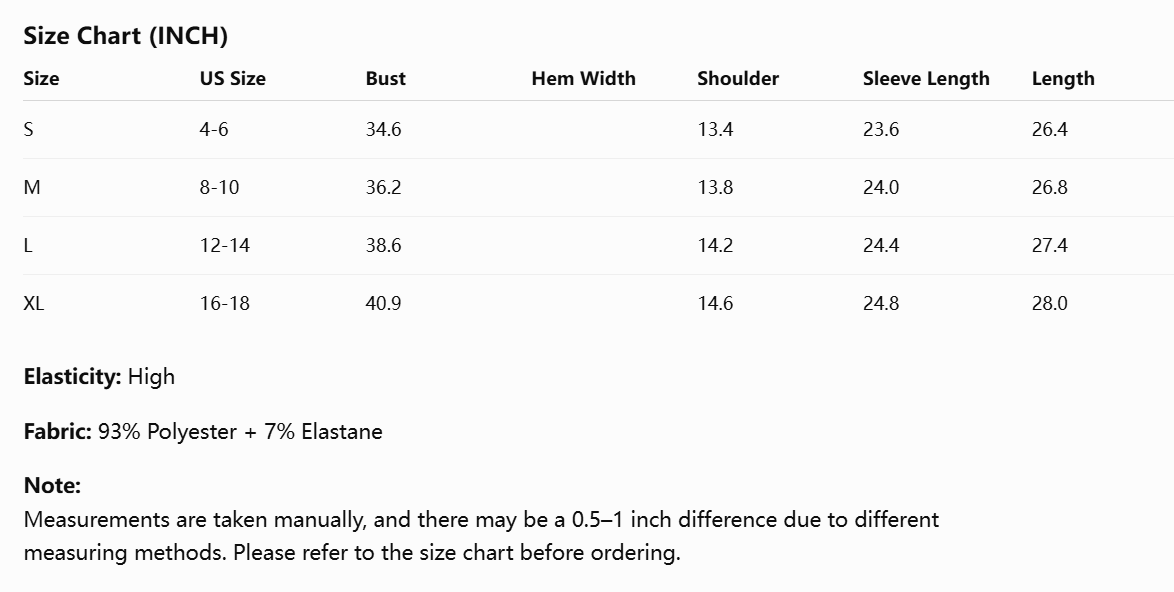The height and width of the screenshot is (592, 1174).
Task: Click the XL size row label
Action: (34, 303)
